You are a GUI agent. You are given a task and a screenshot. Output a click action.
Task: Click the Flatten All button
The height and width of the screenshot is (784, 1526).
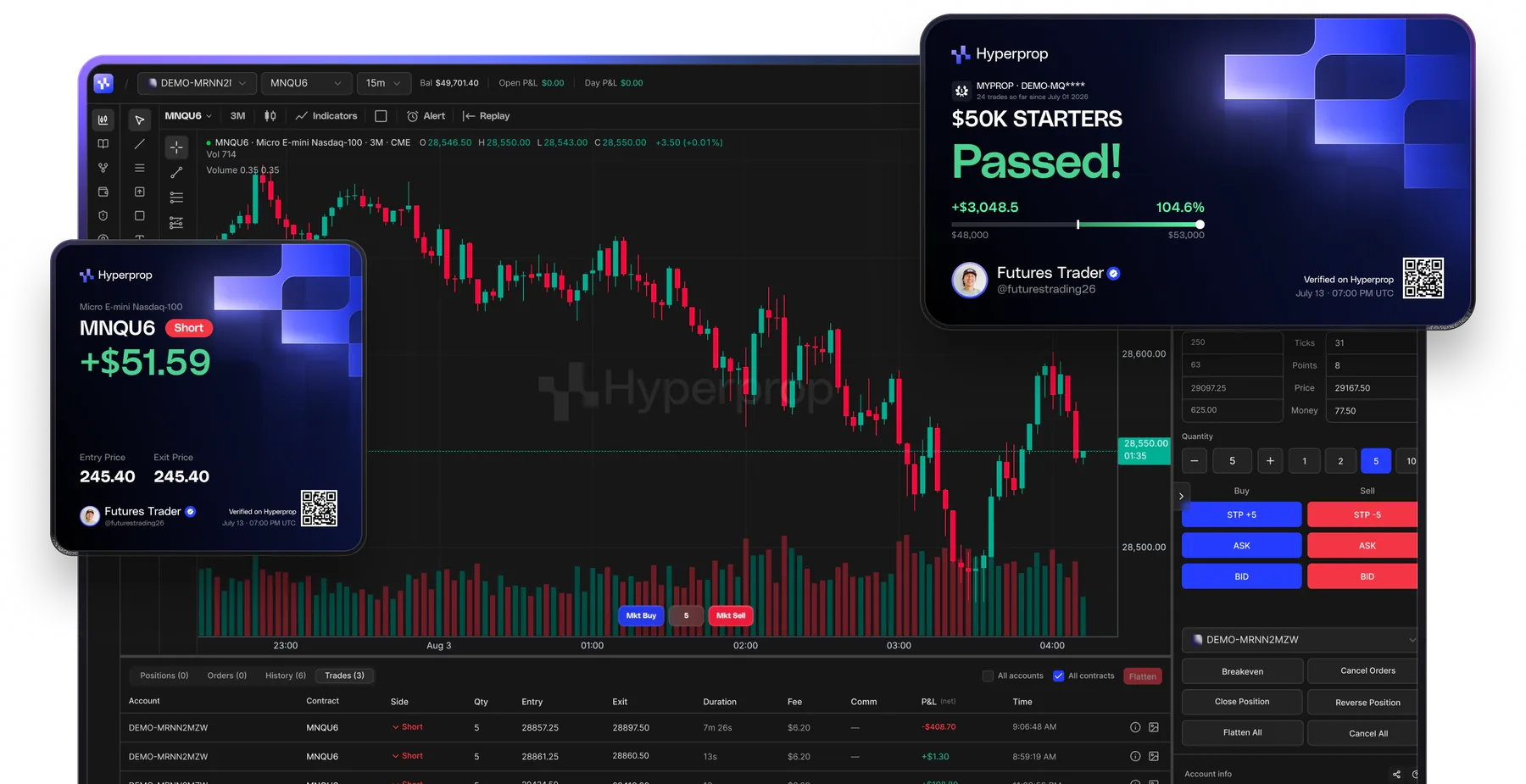[1242, 733]
